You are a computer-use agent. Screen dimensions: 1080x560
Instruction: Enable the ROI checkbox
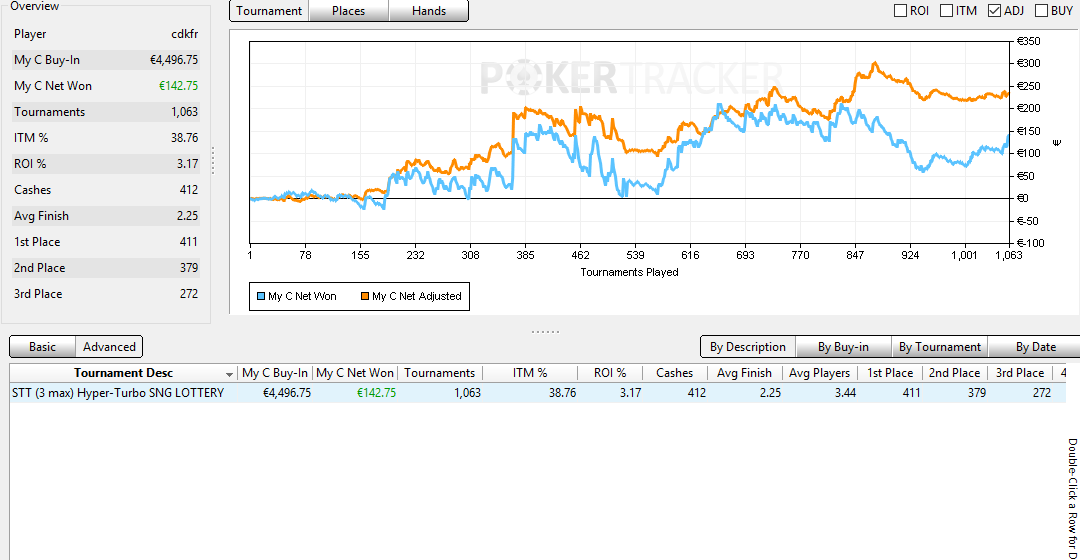point(900,10)
